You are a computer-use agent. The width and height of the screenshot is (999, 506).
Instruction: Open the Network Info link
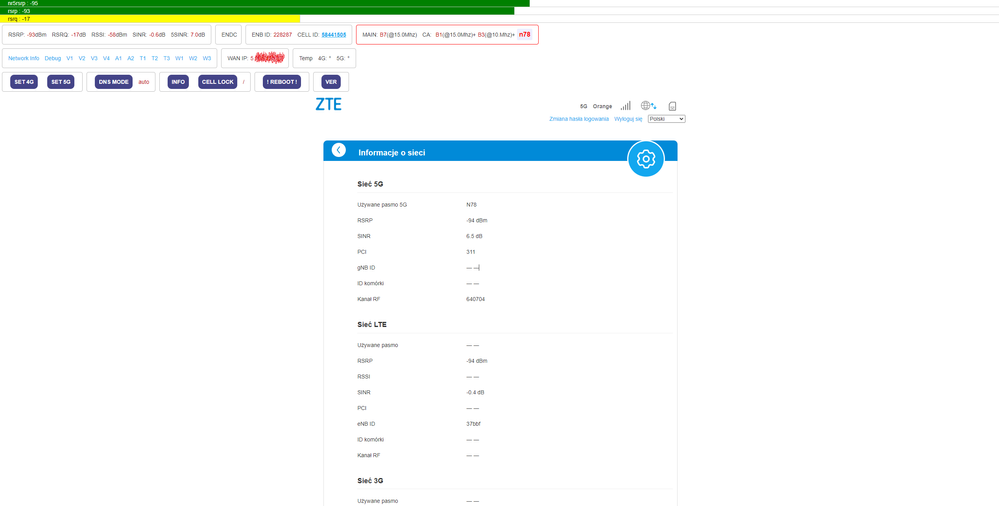(x=24, y=58)
